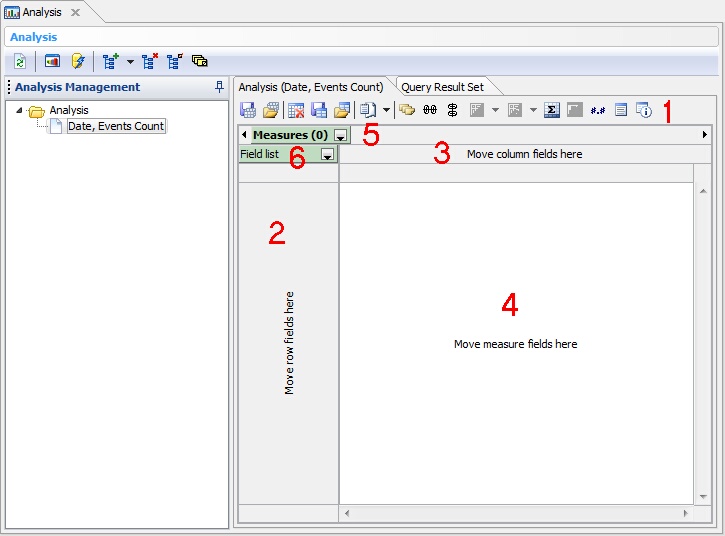Click the Field list header

coord(288,154)
